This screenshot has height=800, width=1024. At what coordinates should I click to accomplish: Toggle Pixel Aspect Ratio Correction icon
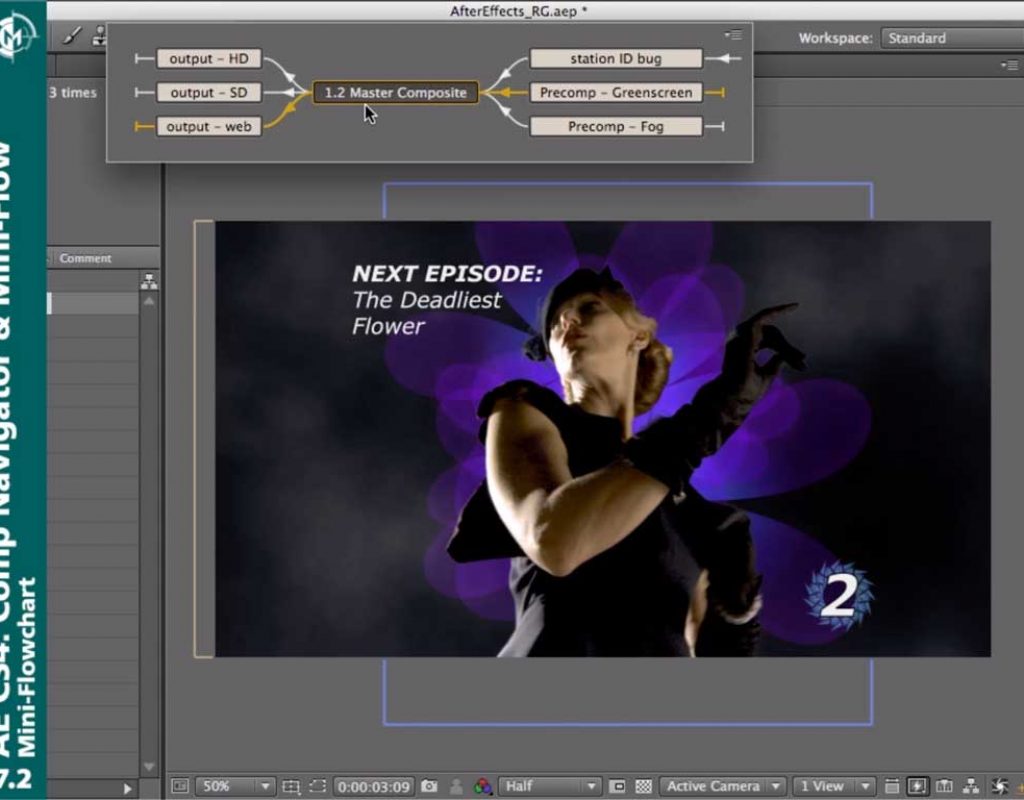[891, 786]
